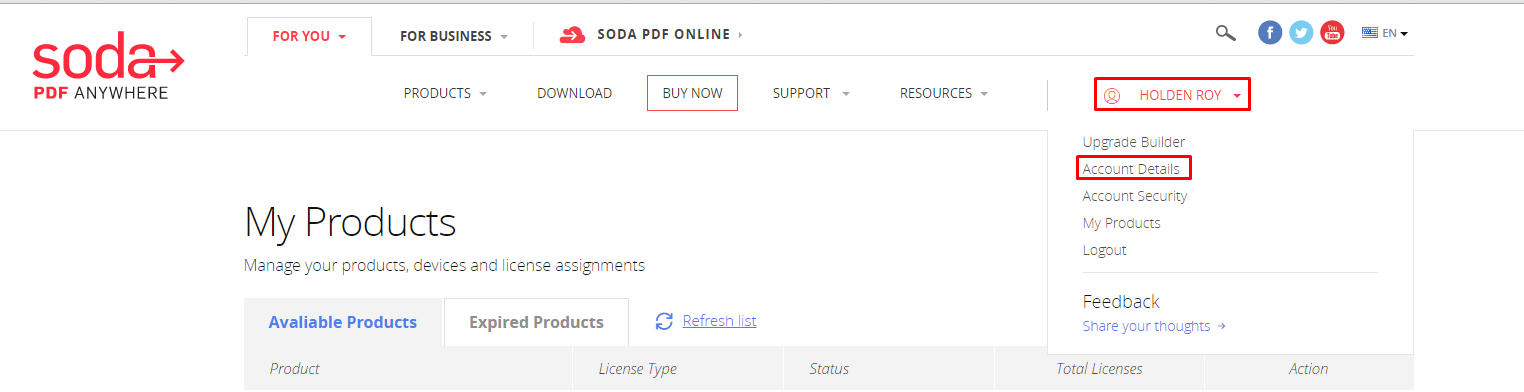Expand the Products dropdown menu
This screenshot has width=1524, height=392.
[445, 93]
